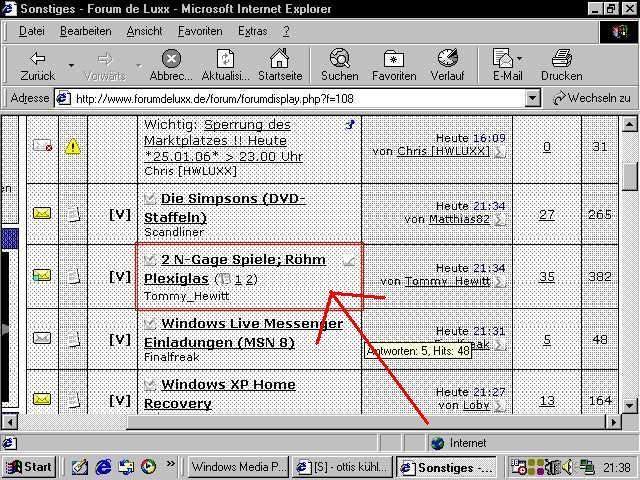Open the Windows Live Messenger Einladungen thread
This screenshot has width=640, height=480.
[243, 333]
